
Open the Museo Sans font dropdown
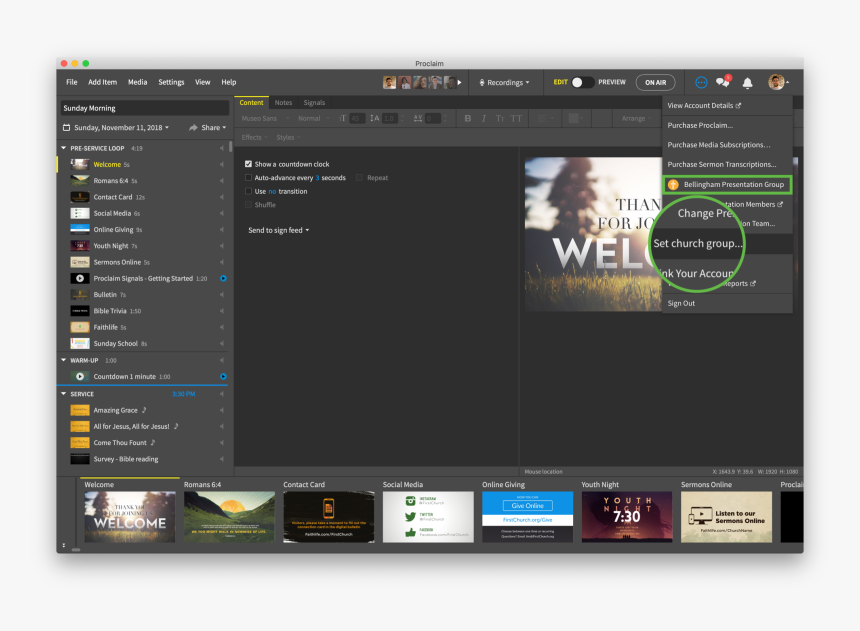pyautogui.click(x=265, y=118)
